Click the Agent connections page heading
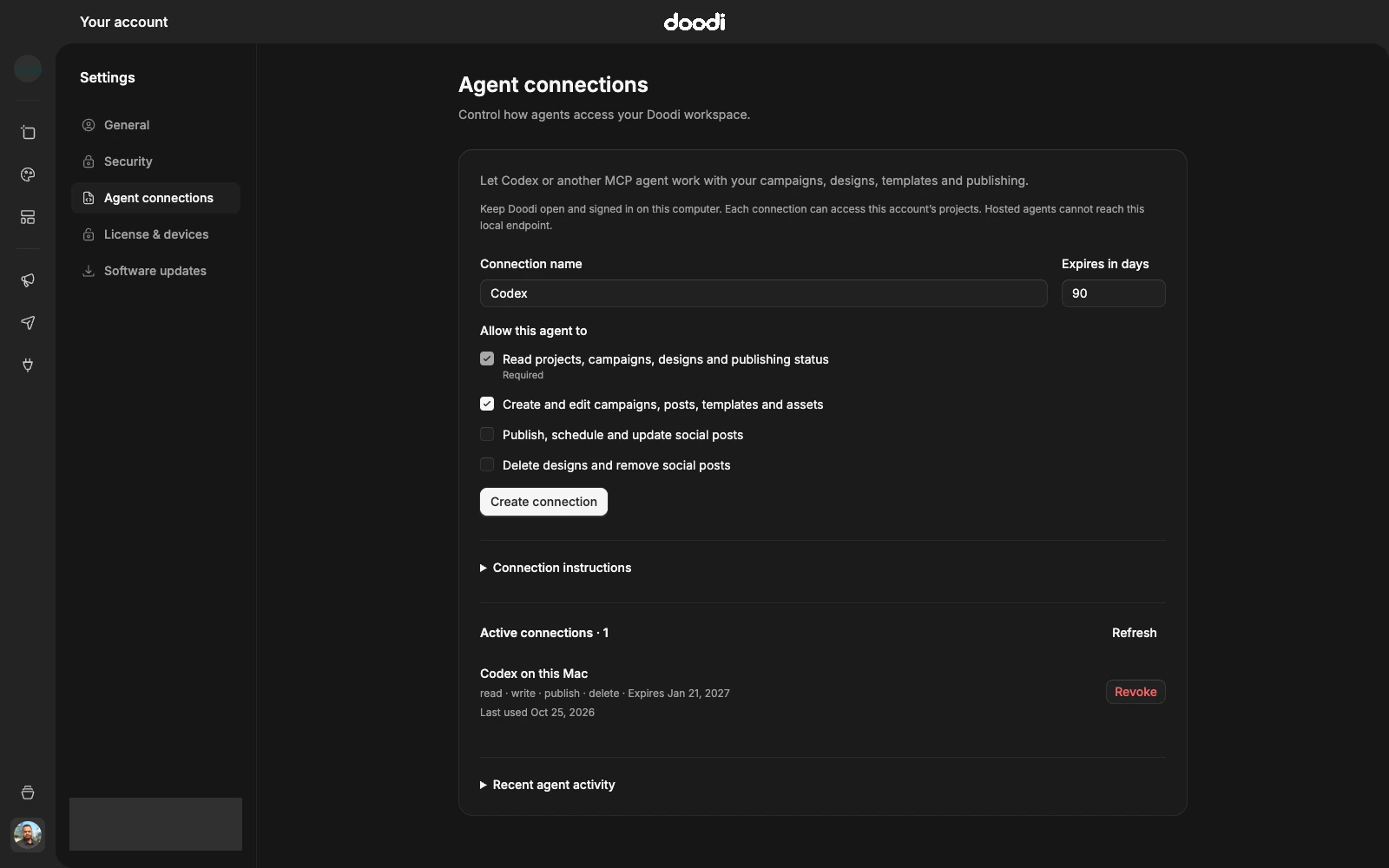1389x868 pixels. [553, 84]
